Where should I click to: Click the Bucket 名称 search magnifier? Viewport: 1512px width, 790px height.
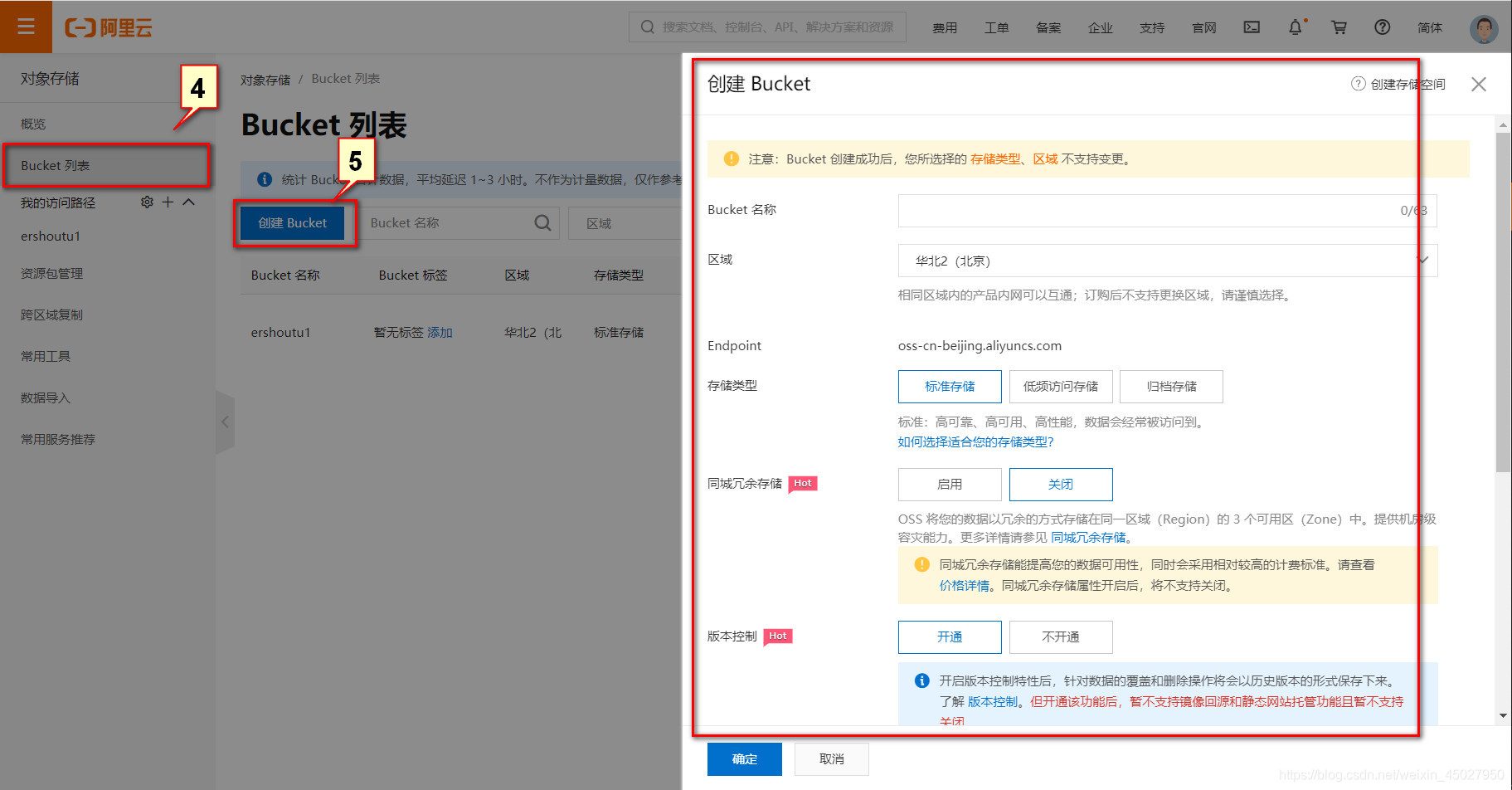point(542,223)
